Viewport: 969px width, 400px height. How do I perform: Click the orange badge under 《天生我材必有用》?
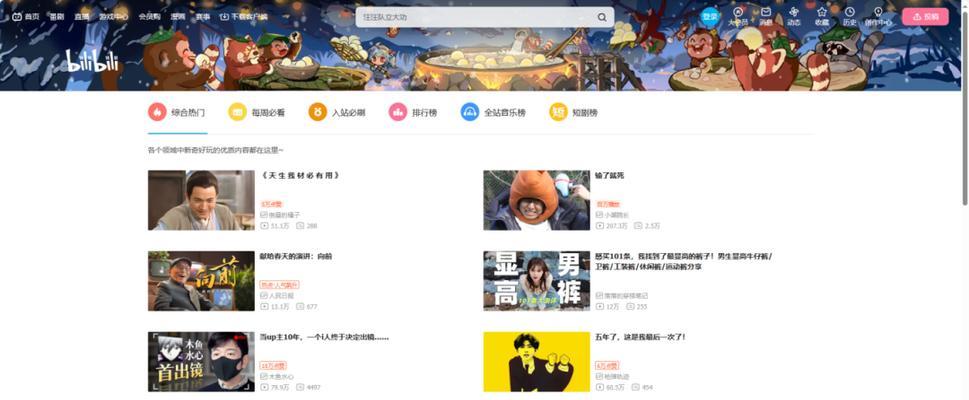(271, 204)
